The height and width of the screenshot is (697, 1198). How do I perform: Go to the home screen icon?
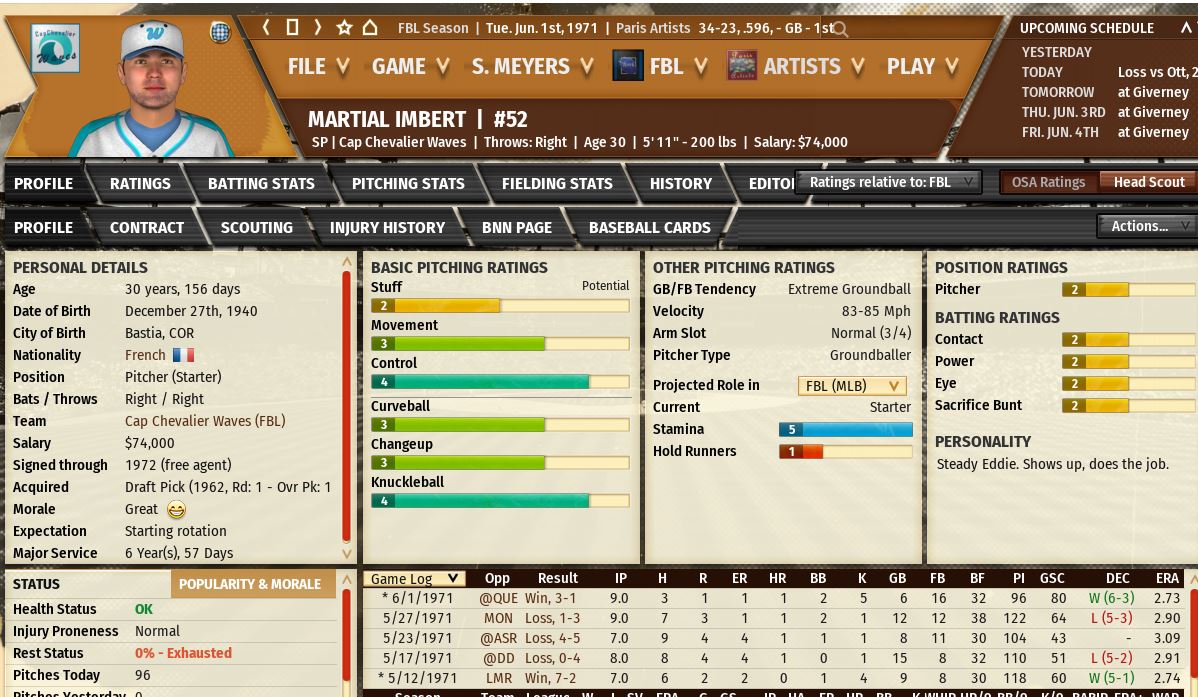point(369,28)
